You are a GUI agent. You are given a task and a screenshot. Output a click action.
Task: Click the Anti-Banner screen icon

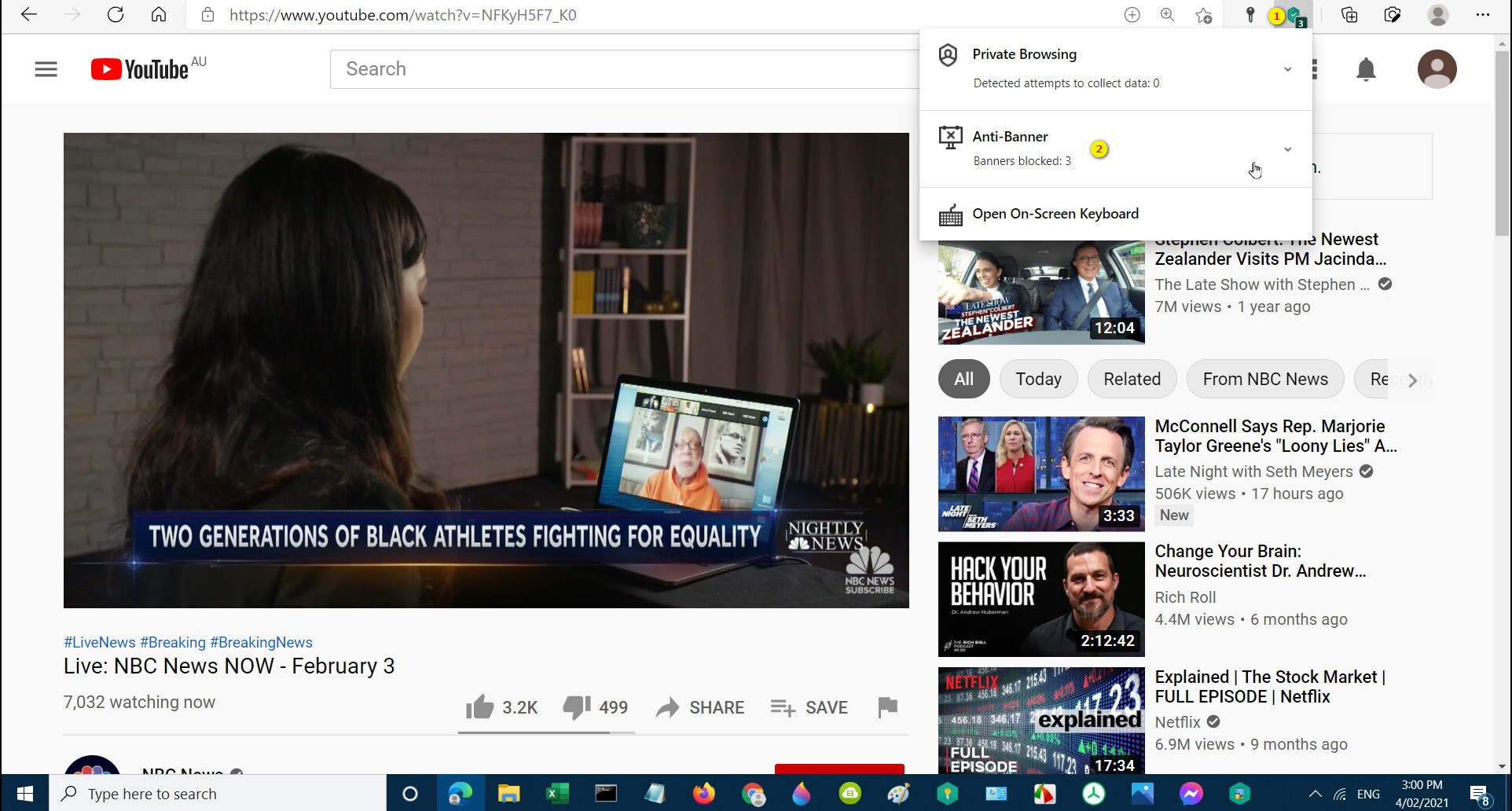pyautogui.click(x=950, y=138)
